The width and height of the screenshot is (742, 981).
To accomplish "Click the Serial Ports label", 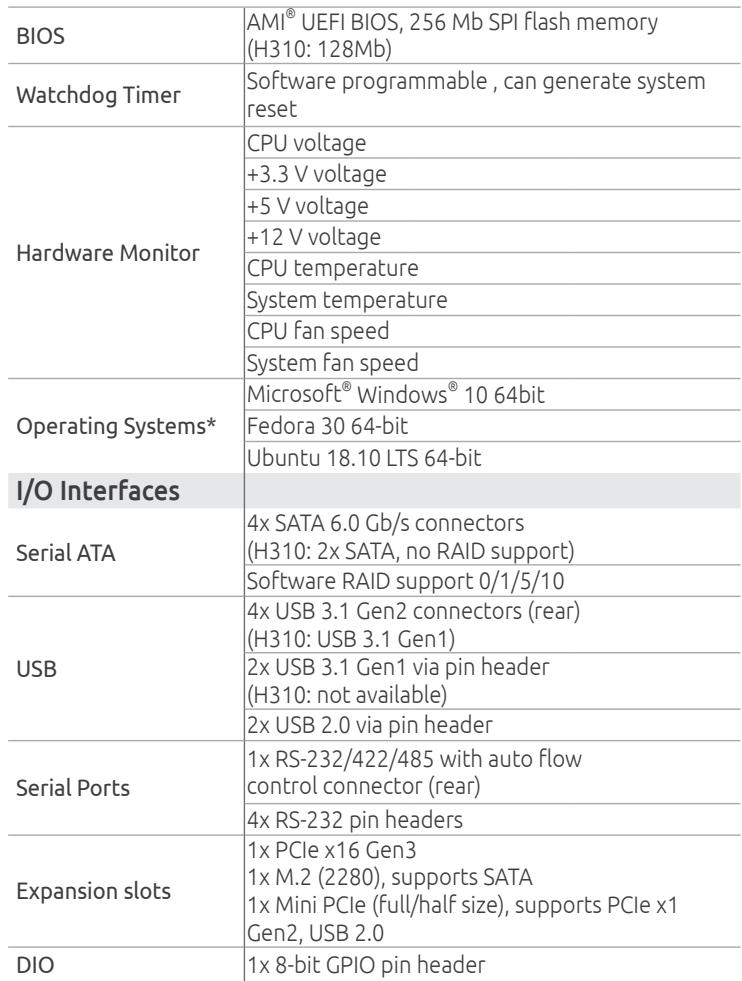I will [73, 788].
